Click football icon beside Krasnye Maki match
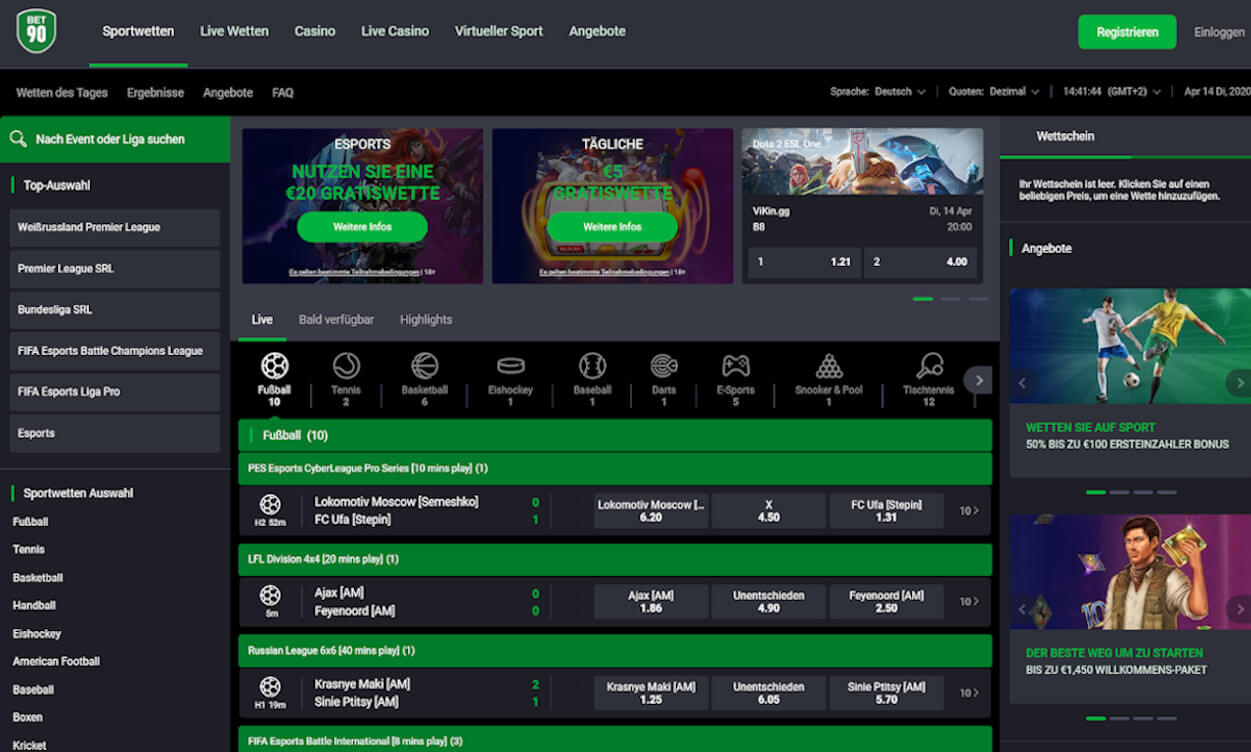This screenshot has height=752, width=1251. coord(270,687)
